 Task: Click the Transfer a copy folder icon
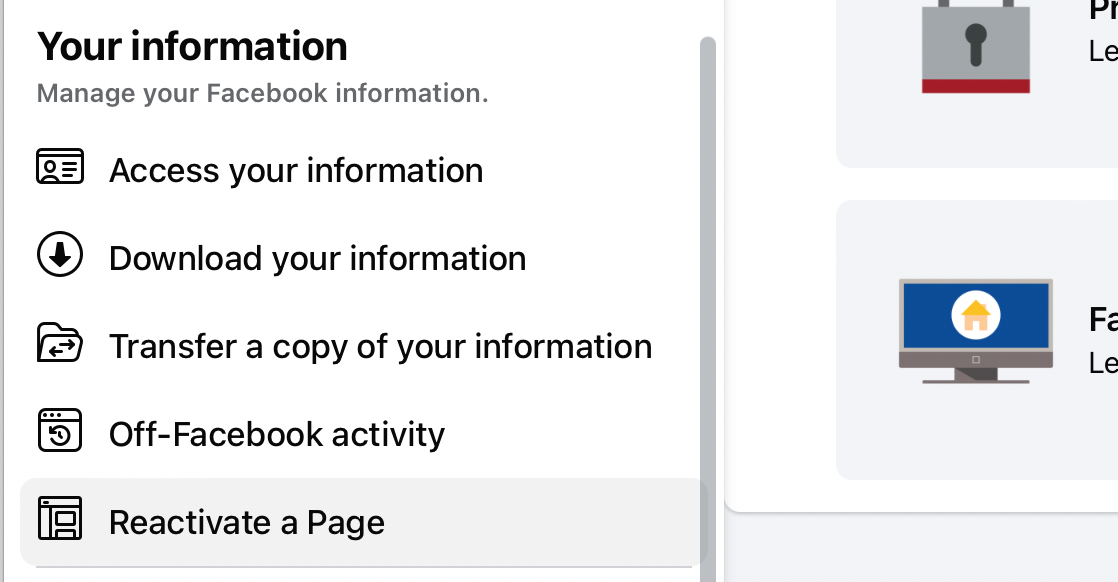60,344
